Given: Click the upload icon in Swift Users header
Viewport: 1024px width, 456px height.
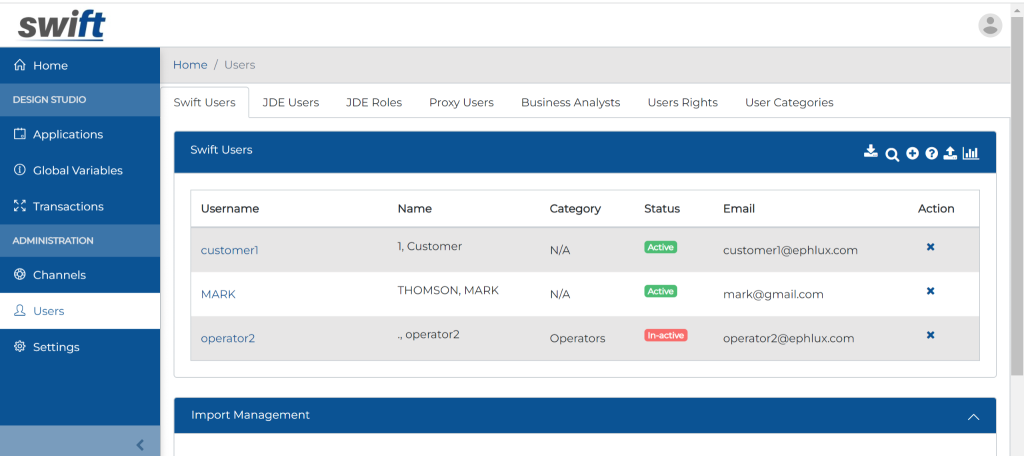Looking at the screenshot, I should click(950, 153).
